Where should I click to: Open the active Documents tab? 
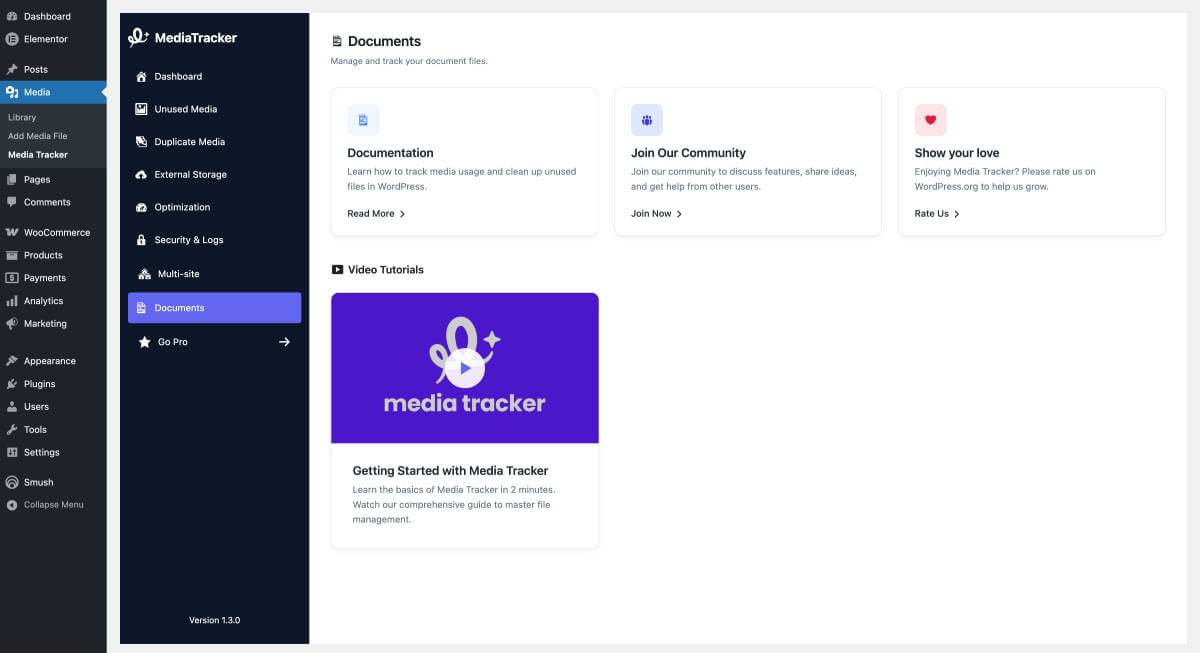click(214, 308)
